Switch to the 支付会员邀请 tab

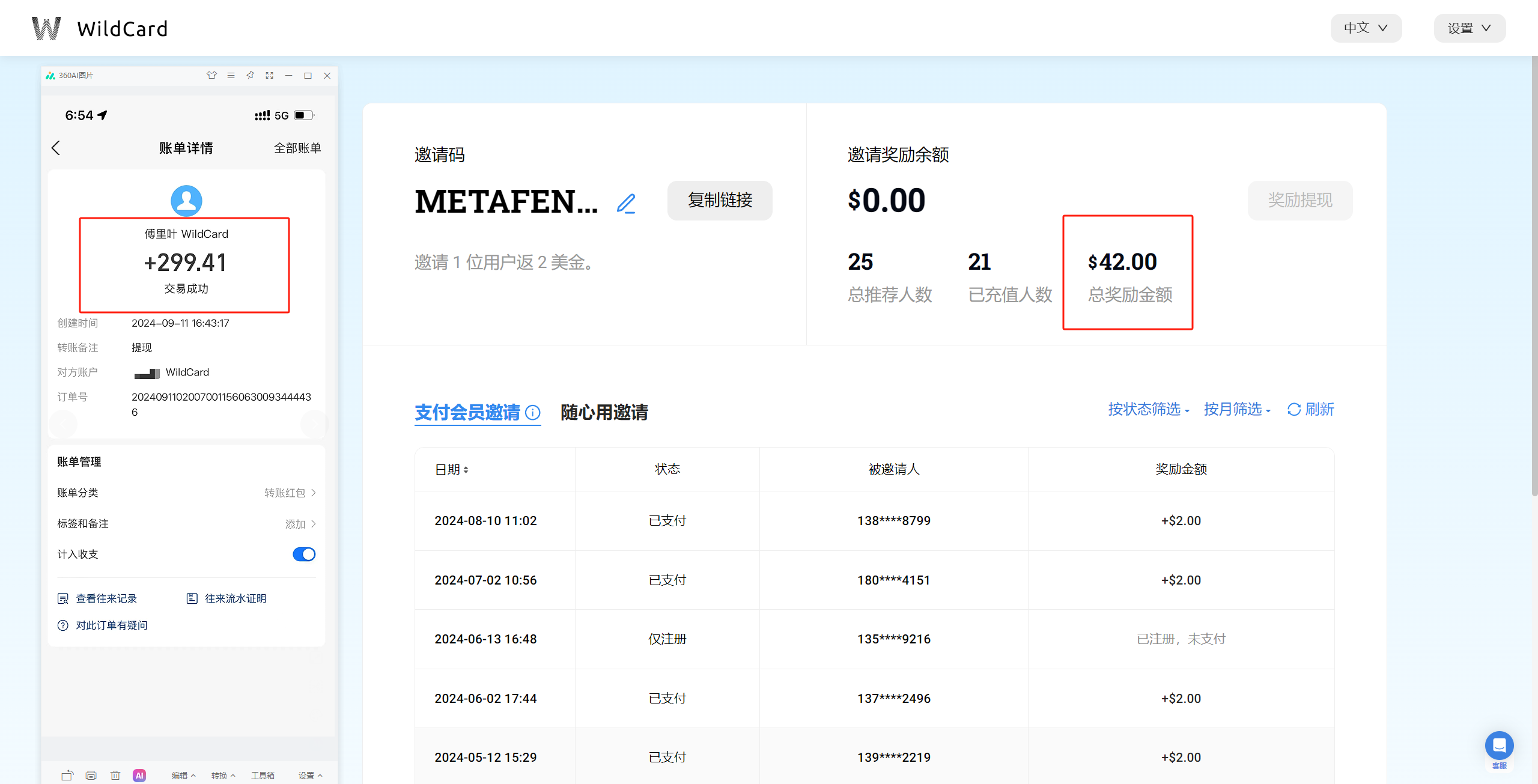tap(467, 412)
